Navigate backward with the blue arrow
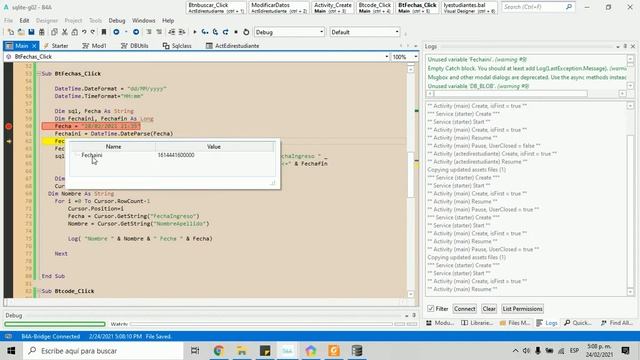The image size is (640, 360). [116, 32]
